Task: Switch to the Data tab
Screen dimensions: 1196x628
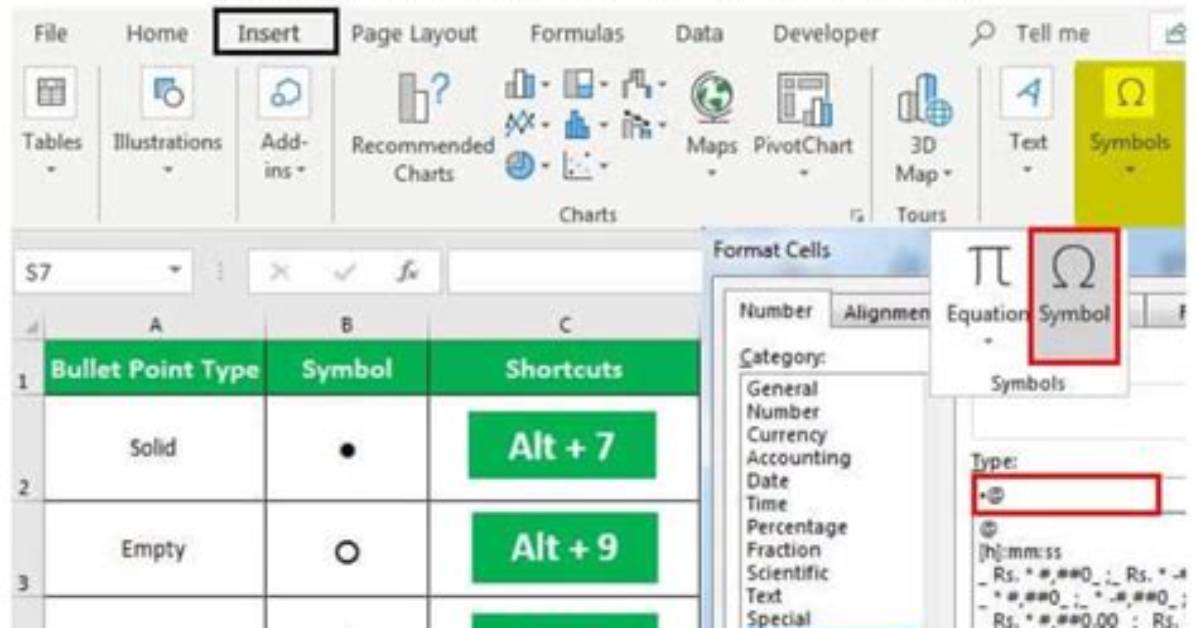Action: (x=699, y=34)
